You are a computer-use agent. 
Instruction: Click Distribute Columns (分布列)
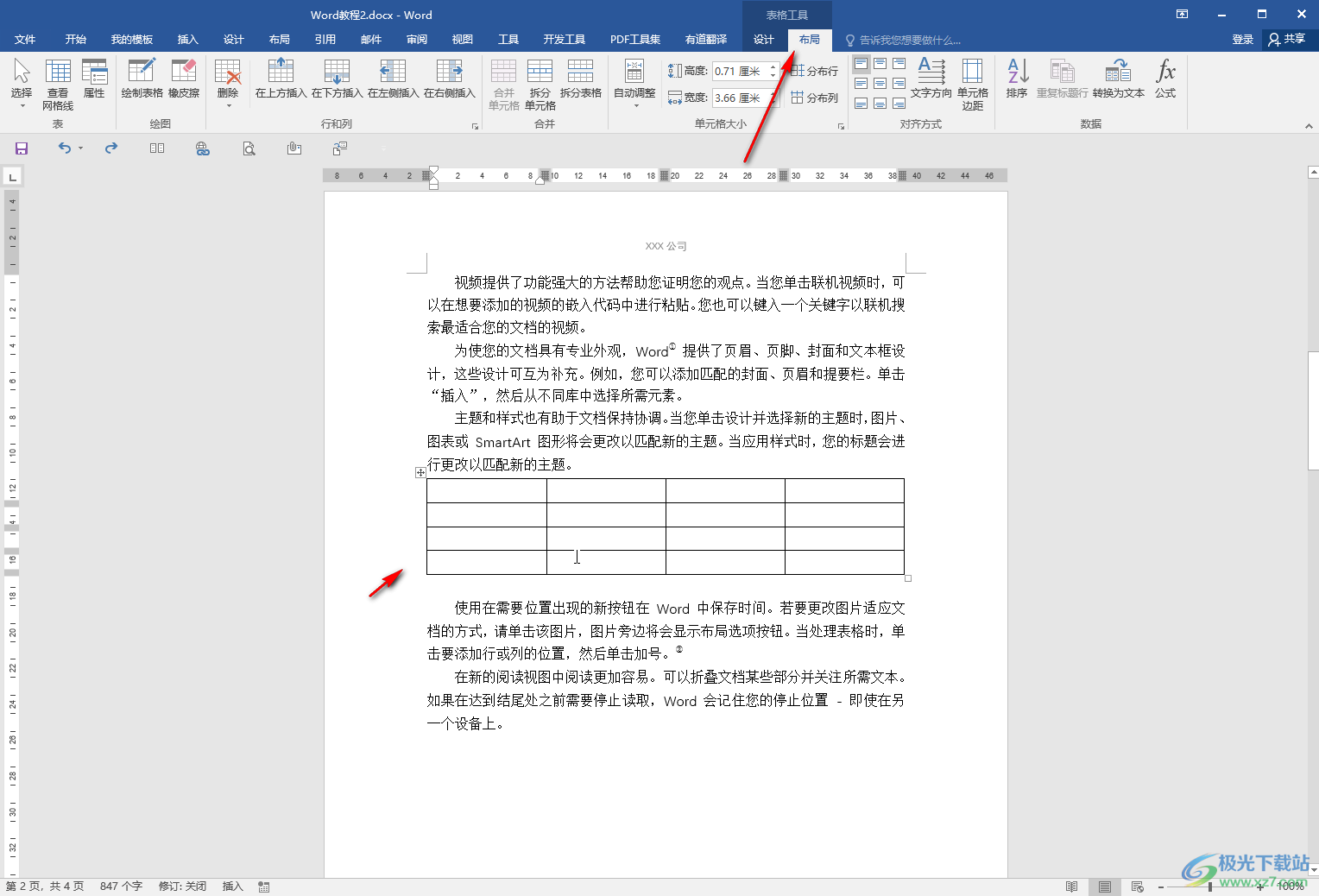(x=814, y=98)
